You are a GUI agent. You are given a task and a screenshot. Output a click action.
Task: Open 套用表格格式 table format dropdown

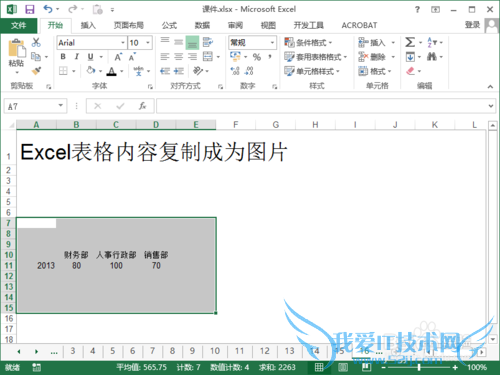316,57
